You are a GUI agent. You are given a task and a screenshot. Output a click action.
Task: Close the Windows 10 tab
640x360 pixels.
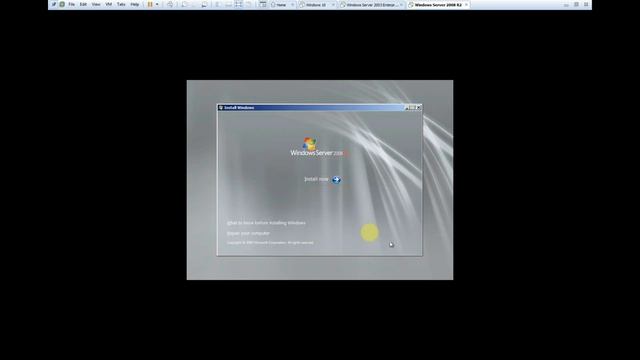point(333,5)
